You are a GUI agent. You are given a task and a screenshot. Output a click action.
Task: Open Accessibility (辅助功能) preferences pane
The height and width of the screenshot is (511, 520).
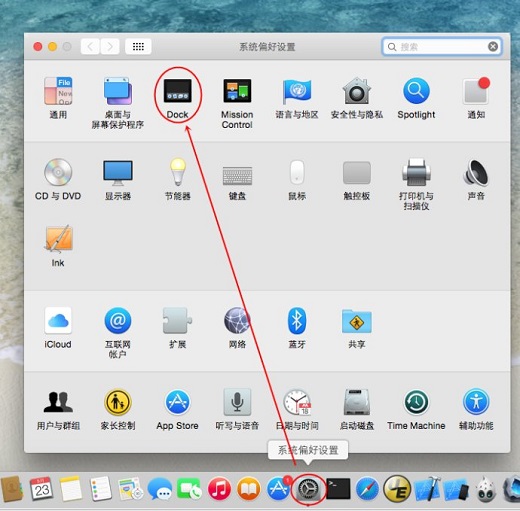coord(476,410)
